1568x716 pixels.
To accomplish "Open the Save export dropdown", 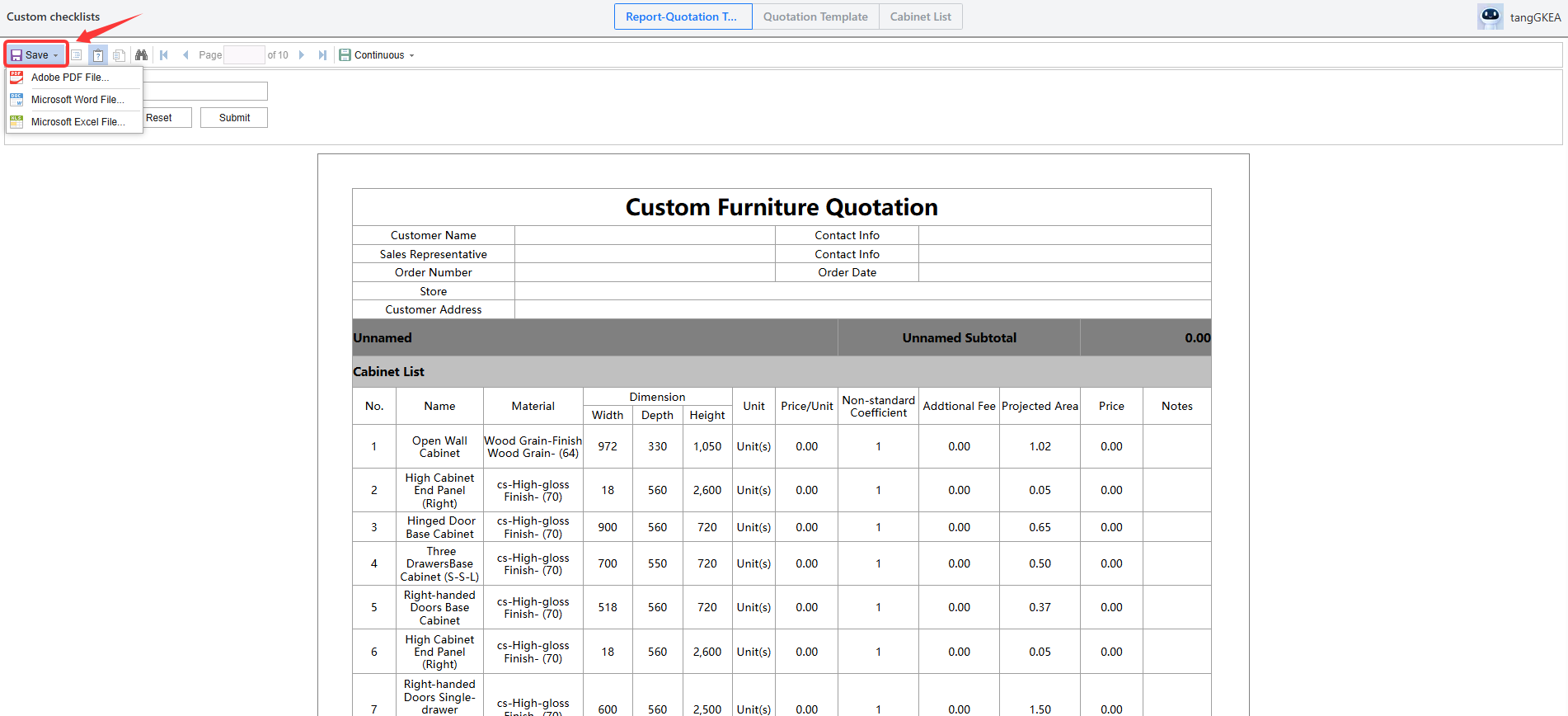I will coord(35,55).
